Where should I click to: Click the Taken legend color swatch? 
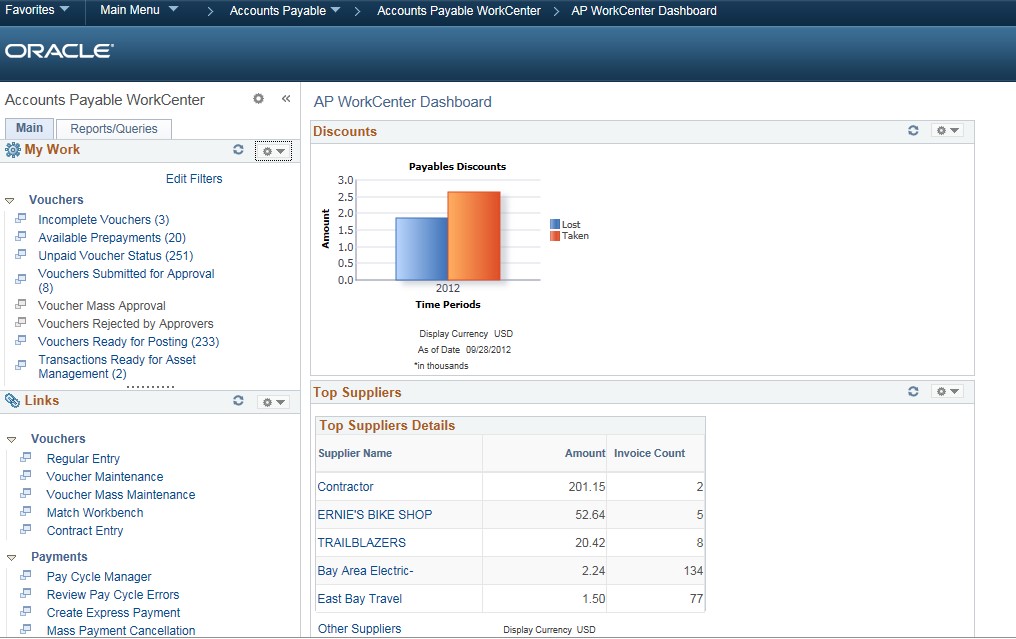[555, 236]
